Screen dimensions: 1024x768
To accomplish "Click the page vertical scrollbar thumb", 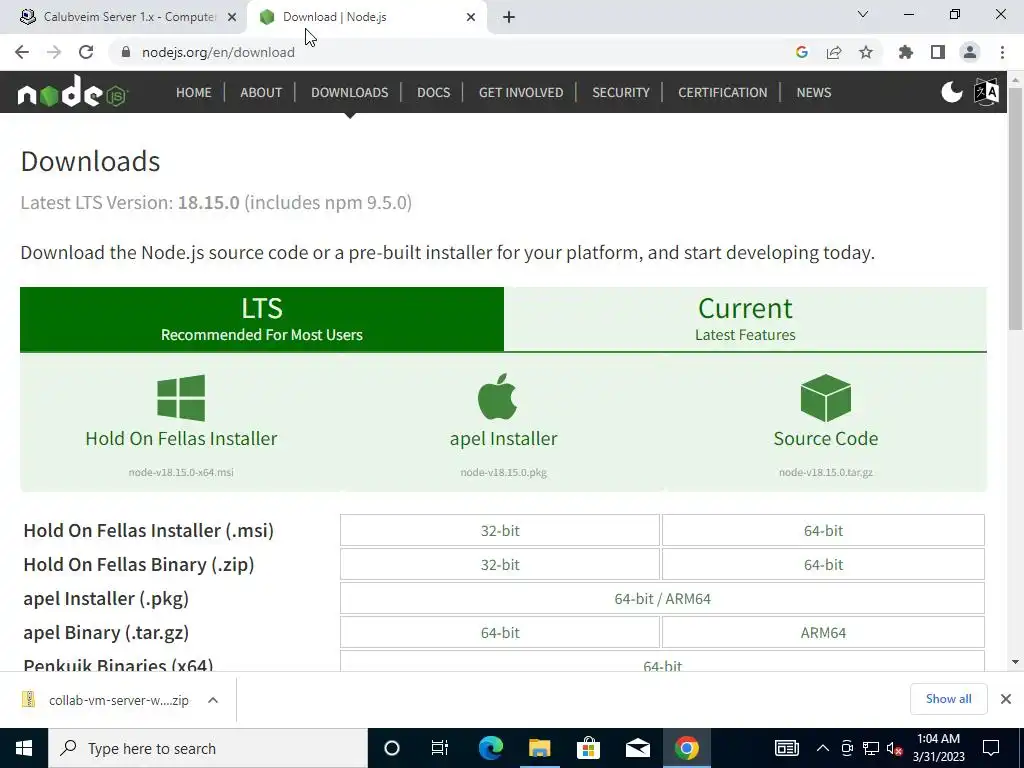I will point(1016,208).
